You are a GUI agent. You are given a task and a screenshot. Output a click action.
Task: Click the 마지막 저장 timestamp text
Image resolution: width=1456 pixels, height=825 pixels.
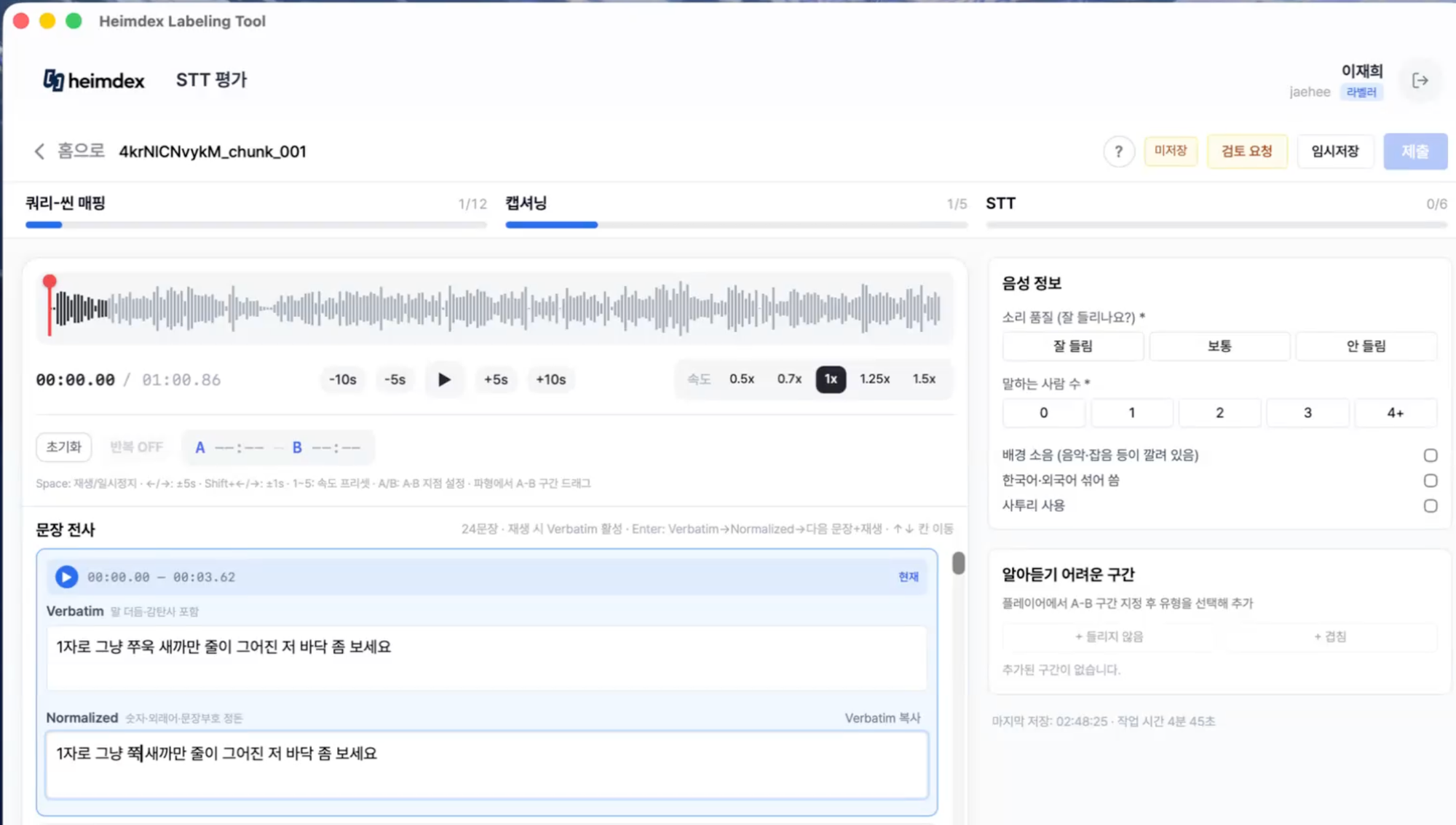pos(1049,721)
